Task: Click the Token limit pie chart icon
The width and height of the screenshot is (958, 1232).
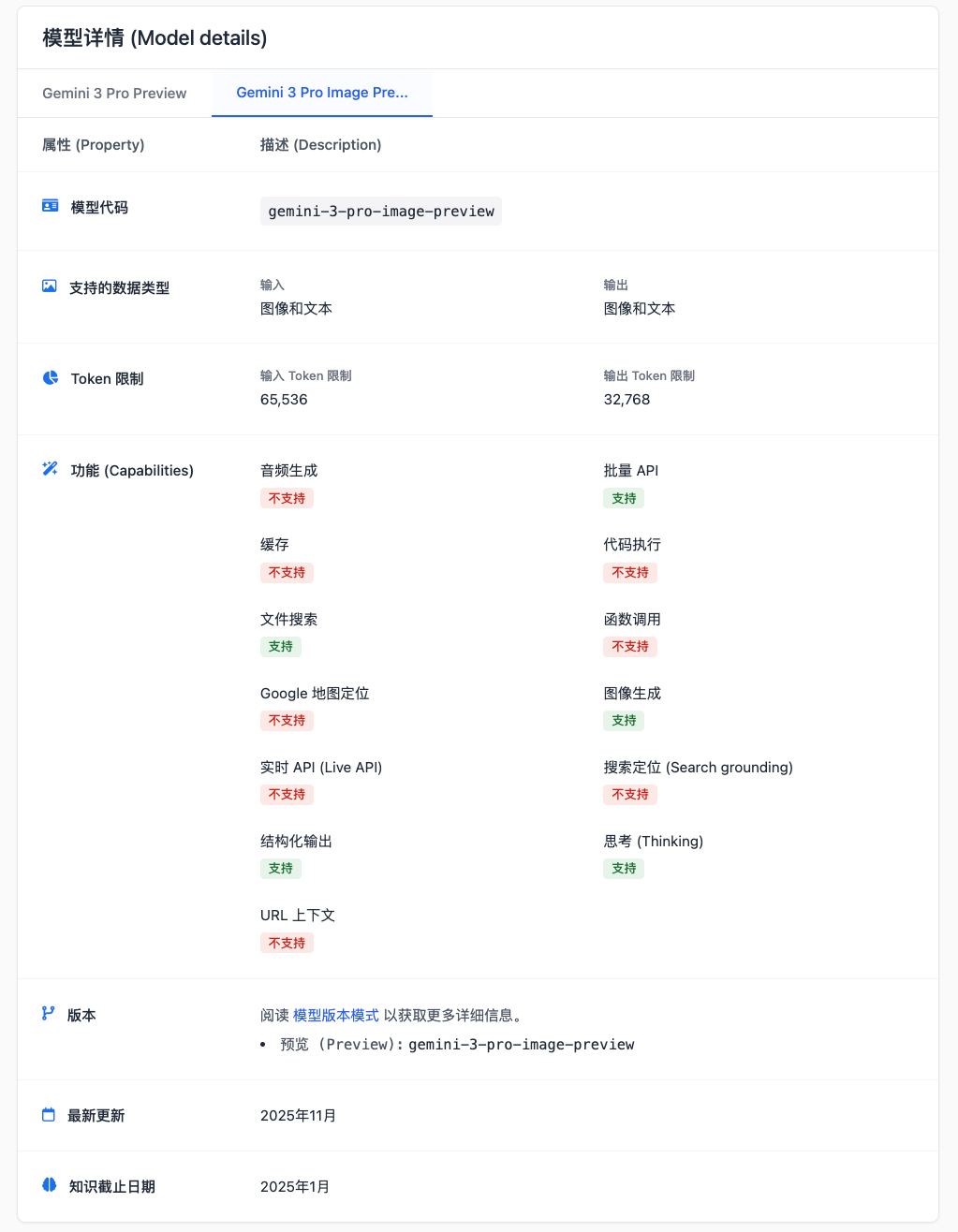Action: pyautogui.click(x=51, y=378)
